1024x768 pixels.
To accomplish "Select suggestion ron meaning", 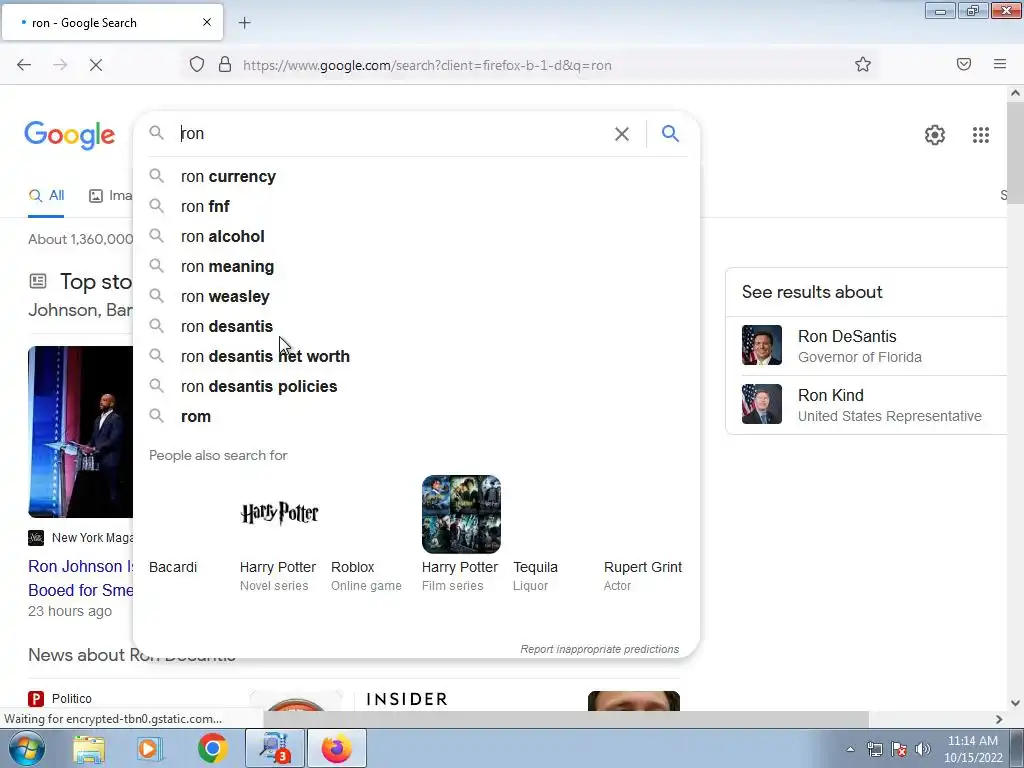I will tap(417, 266).
